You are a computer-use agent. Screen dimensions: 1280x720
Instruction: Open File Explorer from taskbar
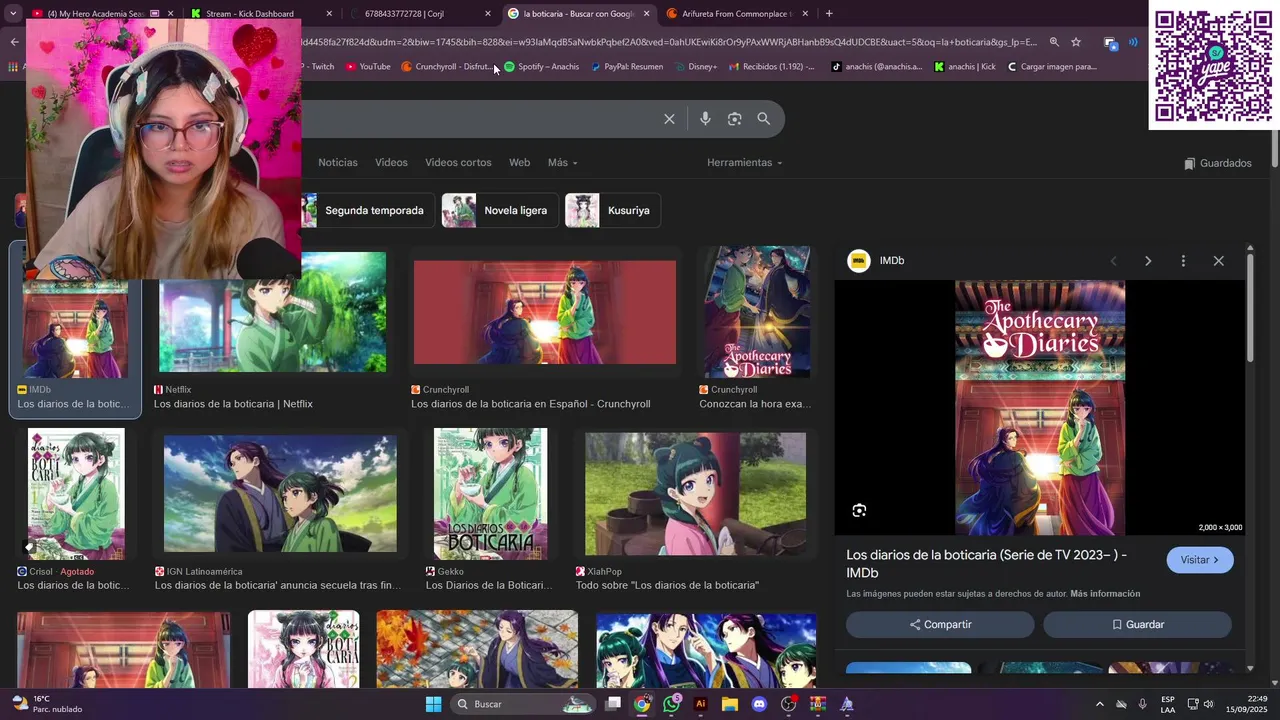(730, 704)
